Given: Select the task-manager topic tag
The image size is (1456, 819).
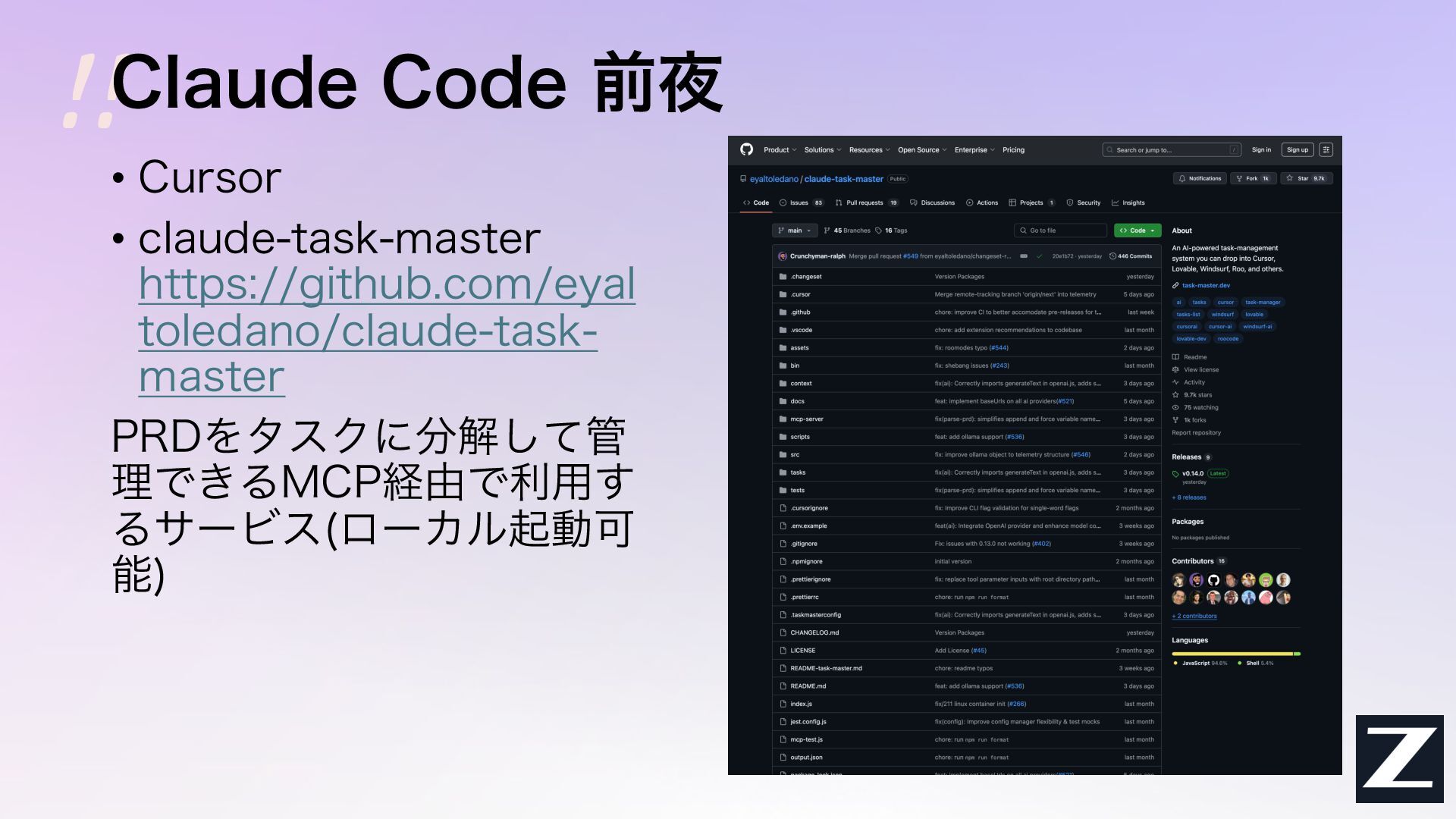Looking at the screenshot, I should point(1263,303).
